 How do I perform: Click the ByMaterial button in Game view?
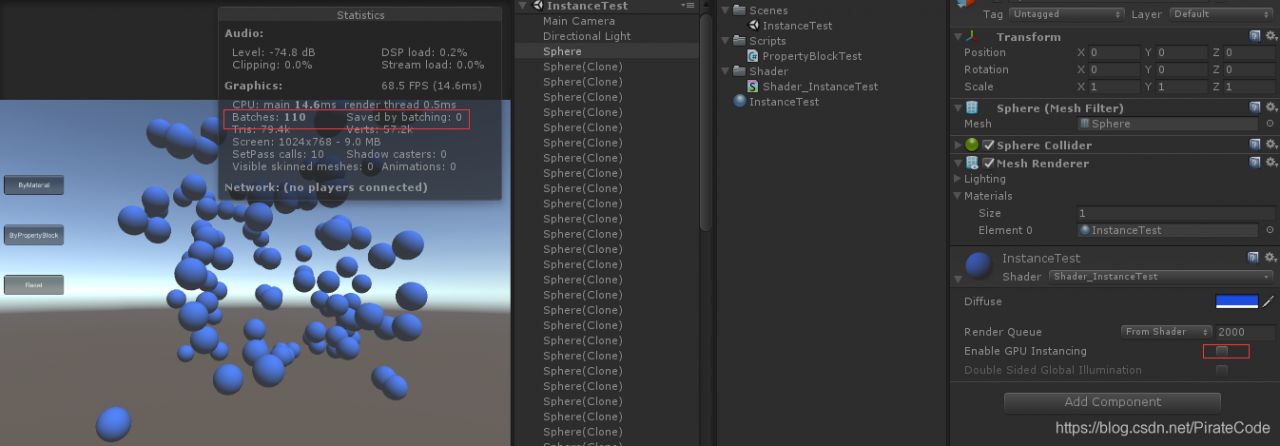pyautogui.click(x=34, y=185)
